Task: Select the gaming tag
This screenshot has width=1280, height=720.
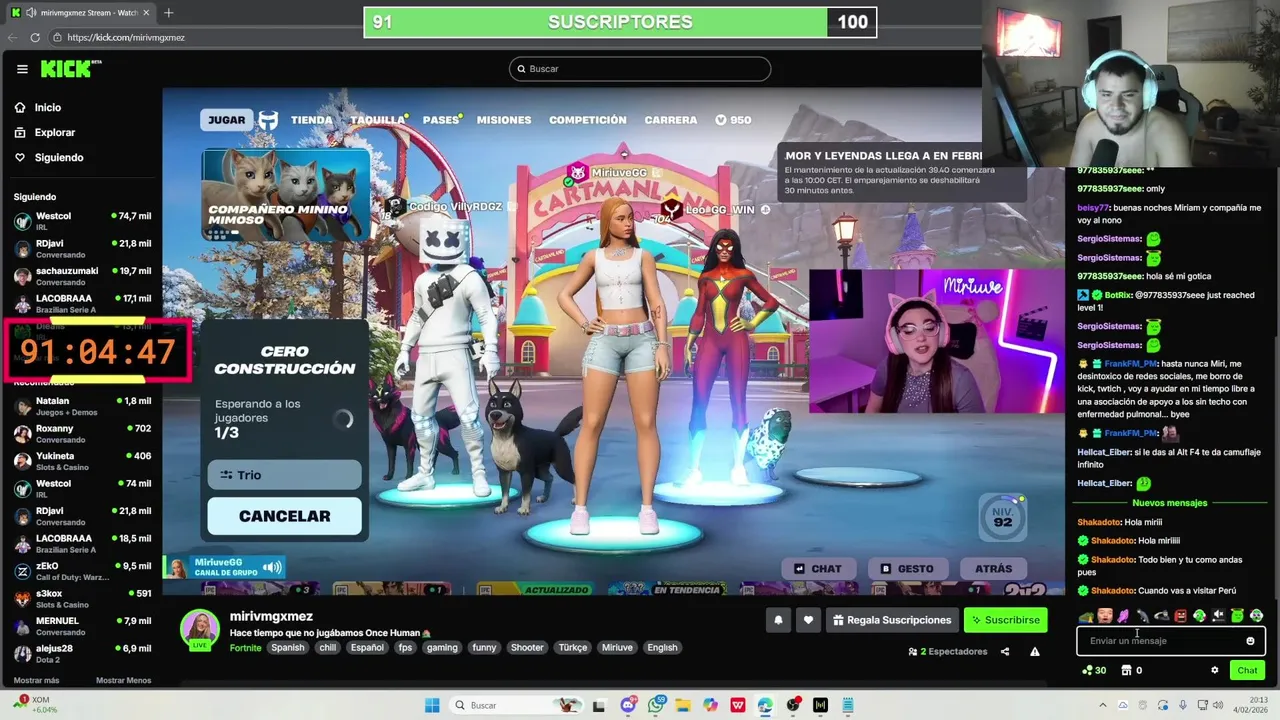Action: click(x=442, y=647)
